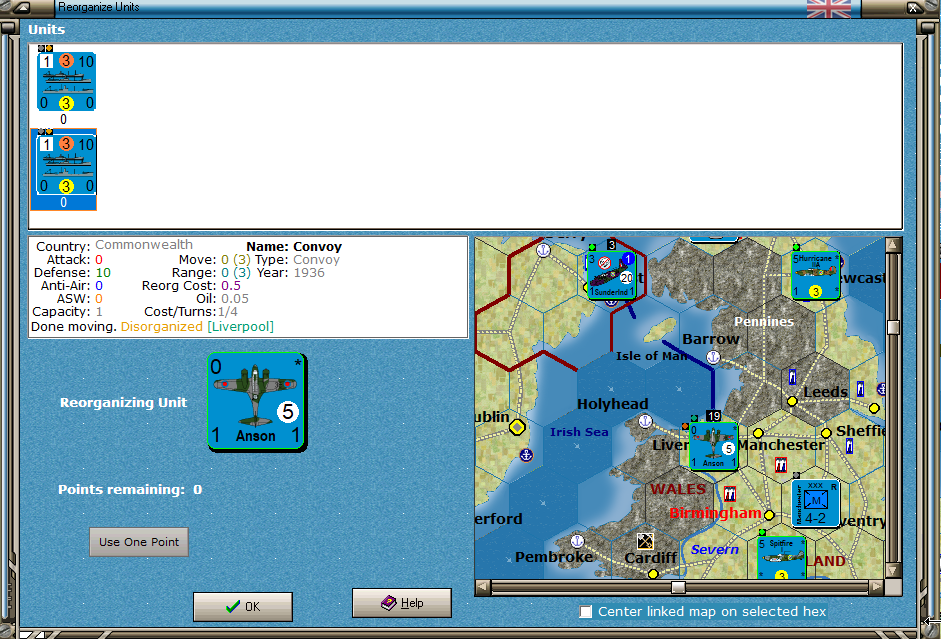Click the Disorganized status text
Image resolution: width=941 pixels, height=639 pixels.
pos(161,326)
